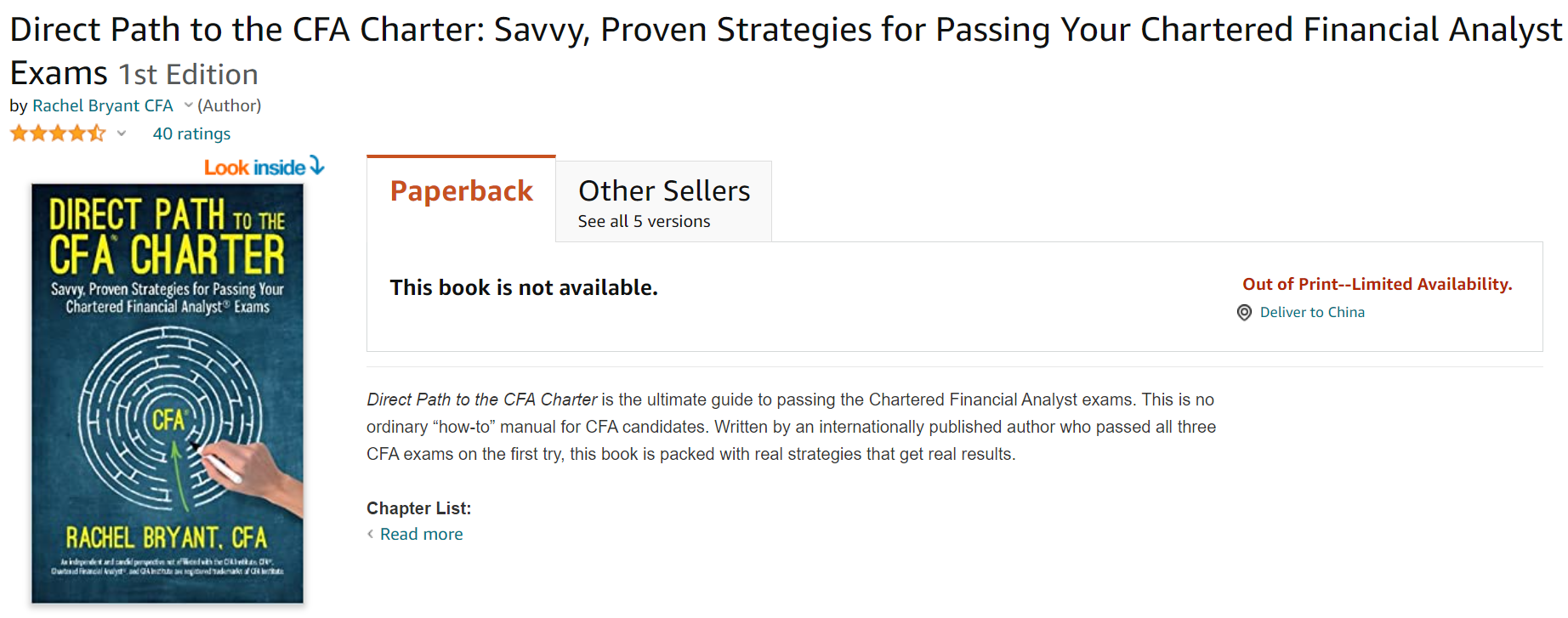Screen dimensions: 1568x618
Task: Click the 1st Edition text
Action: point(188,75)
